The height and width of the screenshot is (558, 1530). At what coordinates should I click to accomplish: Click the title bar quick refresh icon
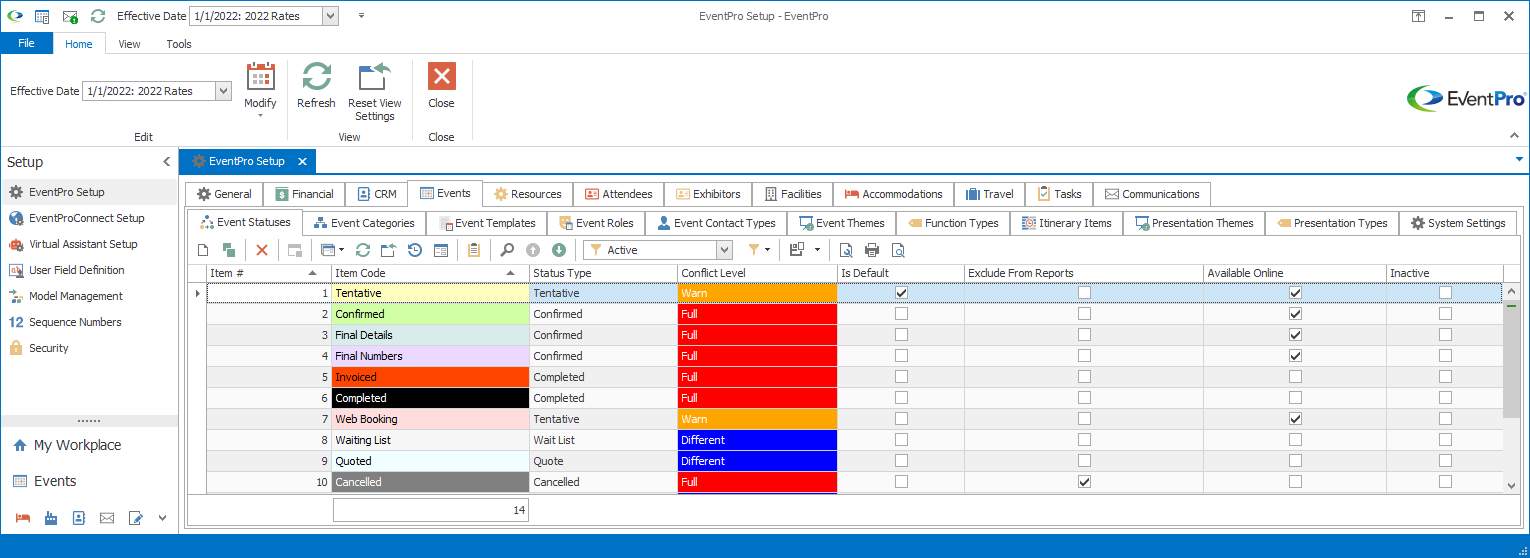point(97,16)
